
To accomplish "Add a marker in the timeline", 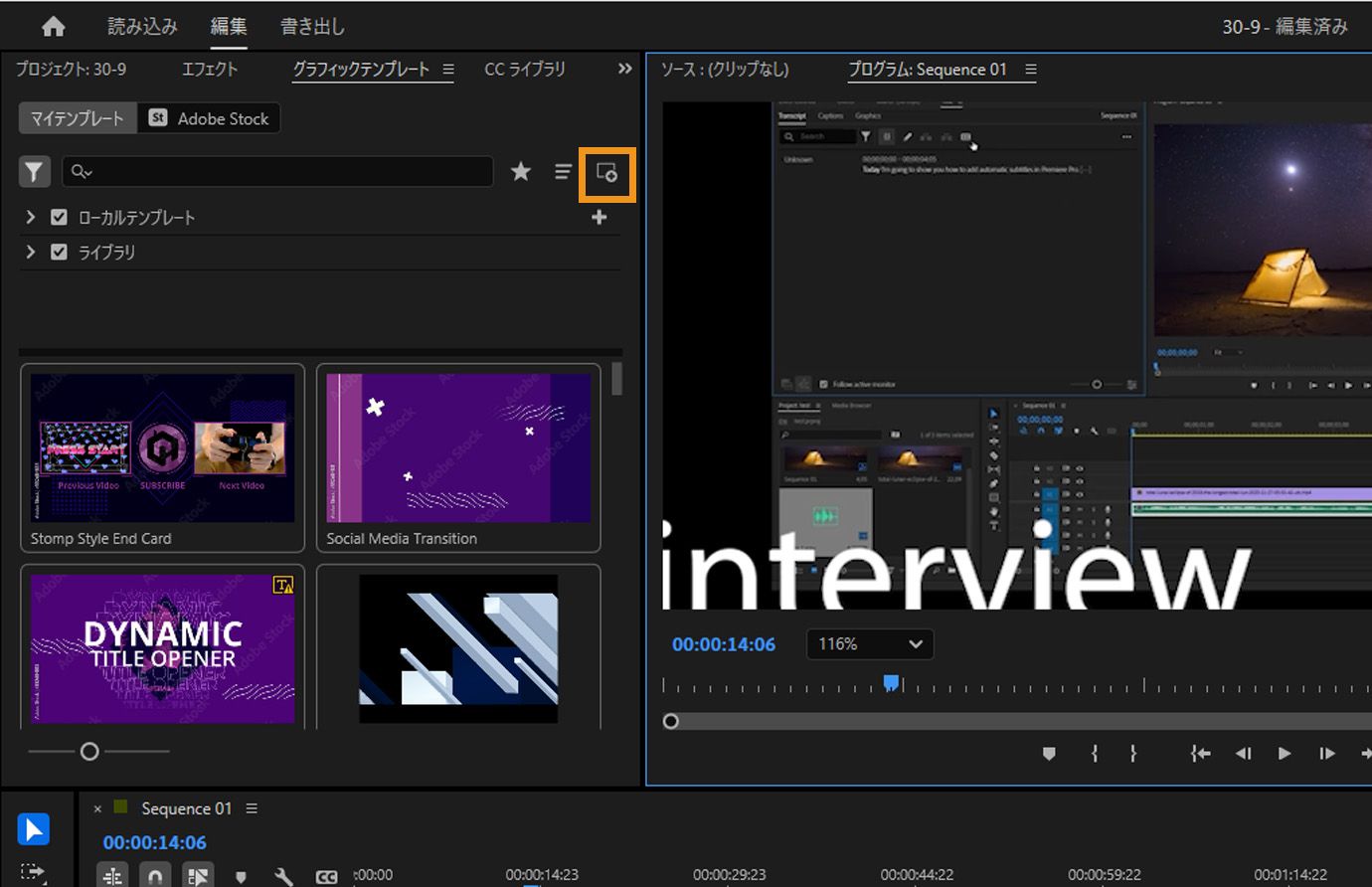I will pos(241,876).
